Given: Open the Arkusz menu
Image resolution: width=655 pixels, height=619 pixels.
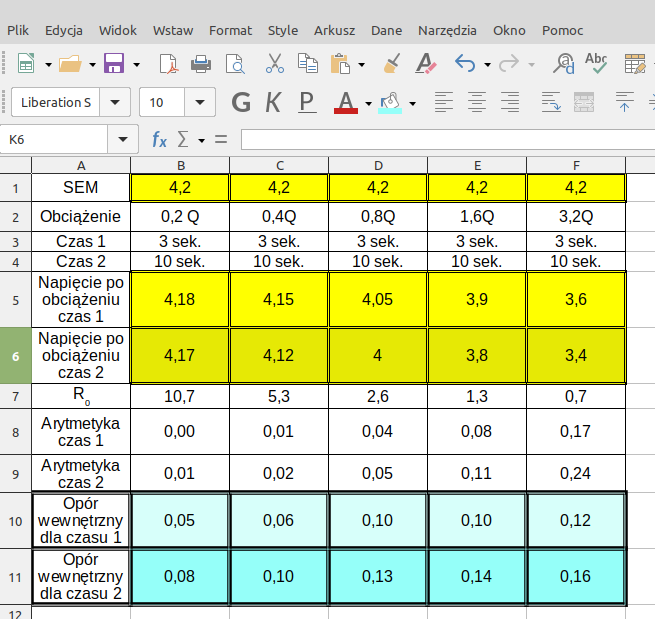Looking at the screenshot, I should 335,30.
